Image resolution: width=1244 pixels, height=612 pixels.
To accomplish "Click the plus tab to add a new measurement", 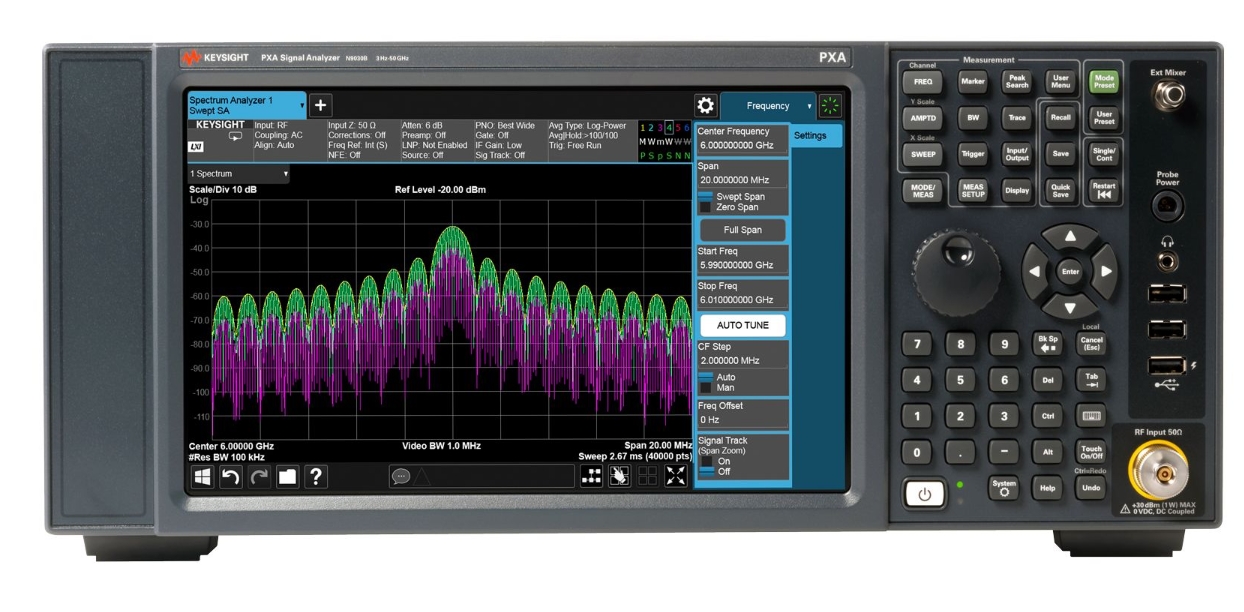I will pos(320,105).
